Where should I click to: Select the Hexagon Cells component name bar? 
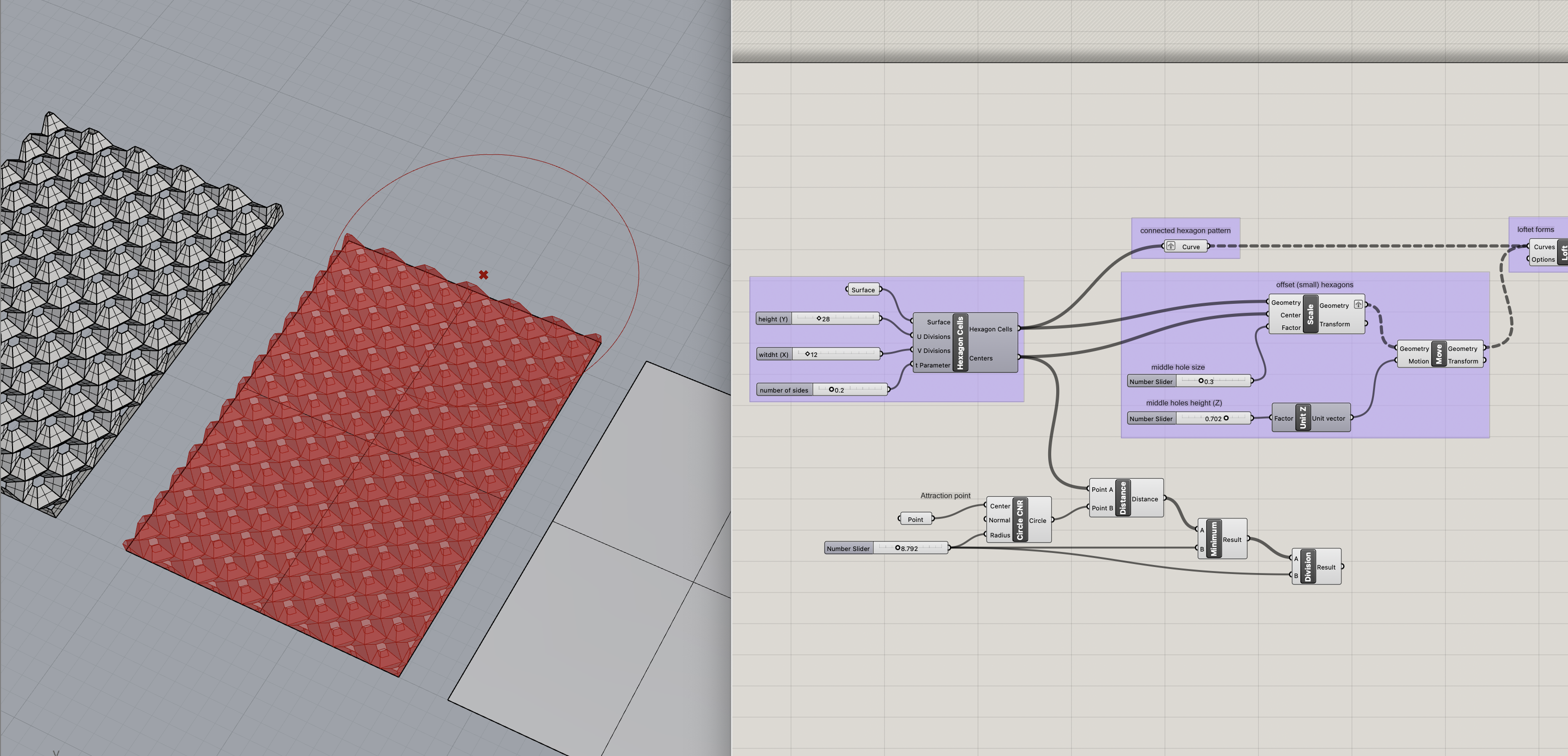960,343
